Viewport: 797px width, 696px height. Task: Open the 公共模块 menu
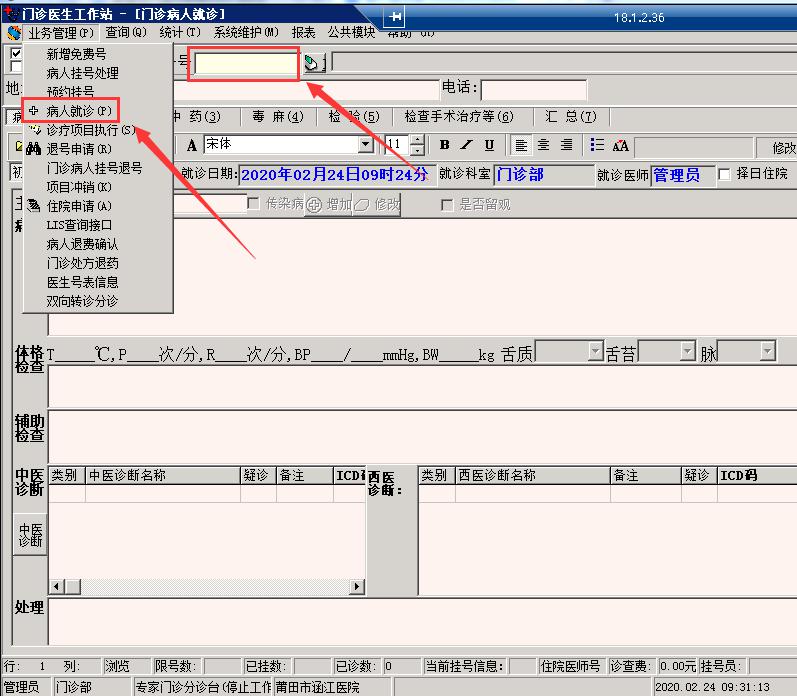click(x=351, y=33)
